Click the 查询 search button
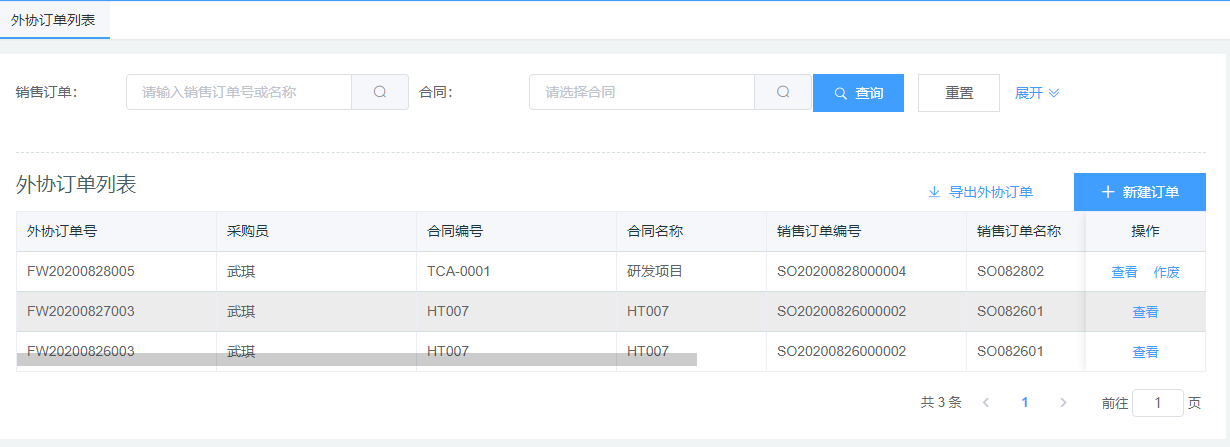The height and width of the screenshot is (447, 1230). coord(858,93)
